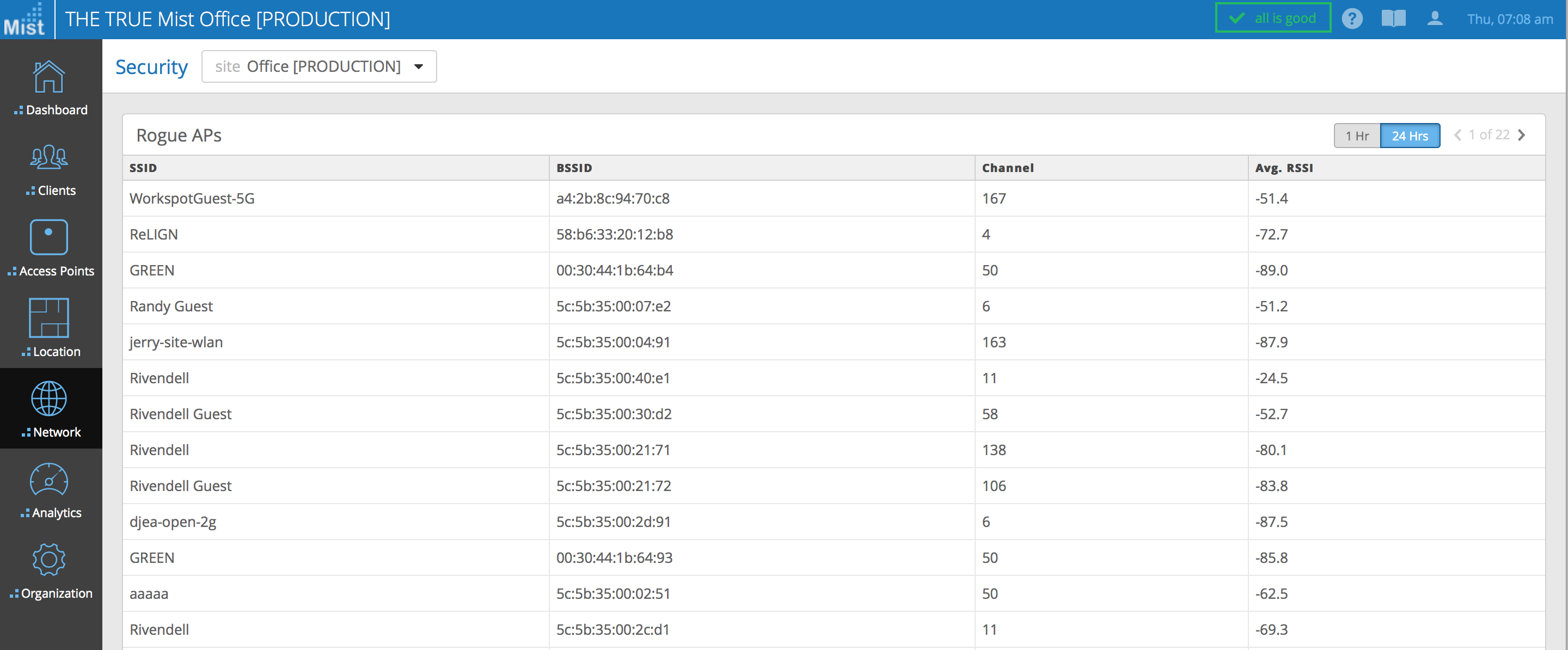
Task: Switch the time range to 1 Hr
Action: (x=1357, y=136)
